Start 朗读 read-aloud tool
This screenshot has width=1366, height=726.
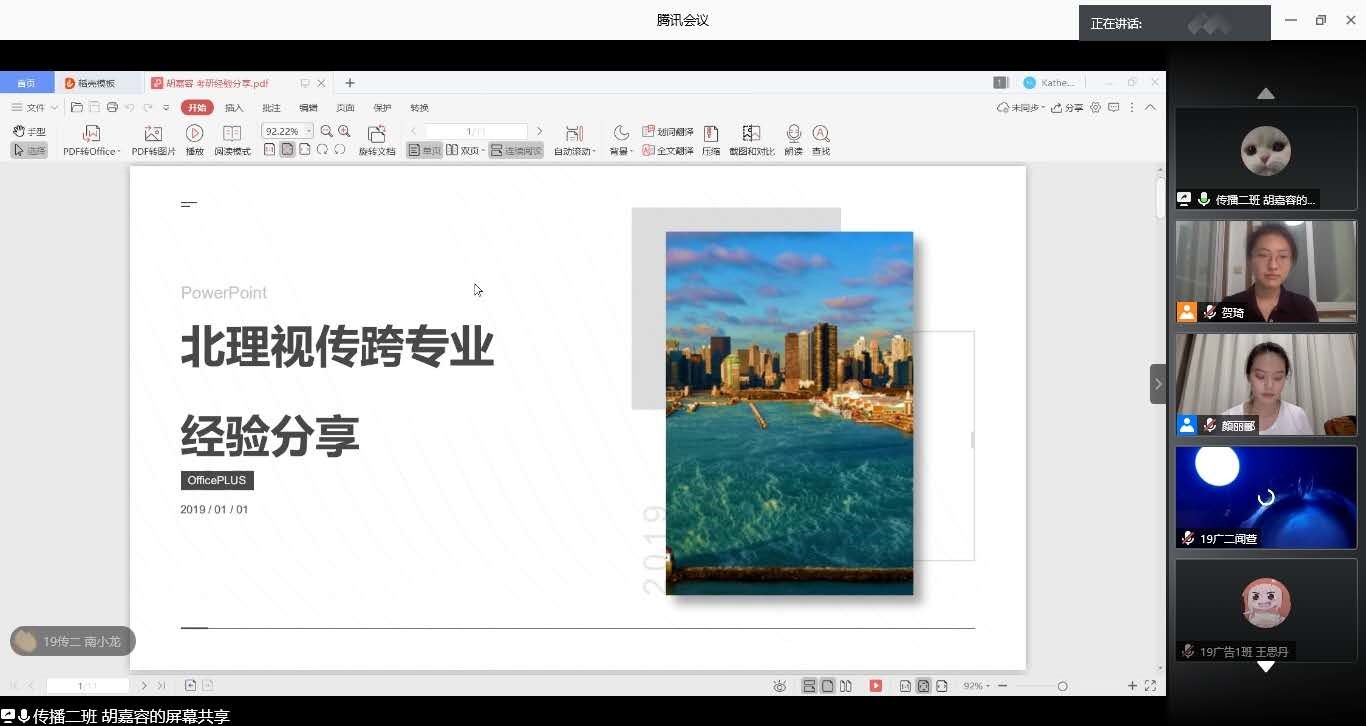(793, 134)
